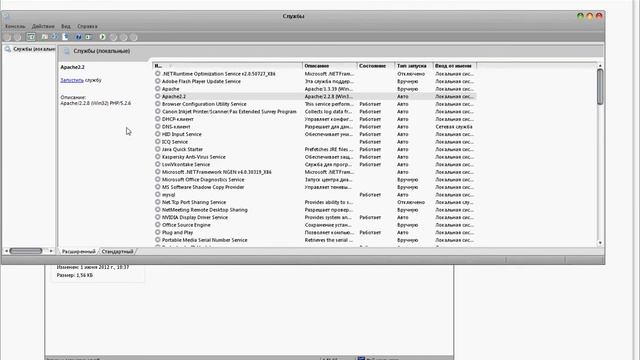Export the list using the toolbar icon

[65, 37]
